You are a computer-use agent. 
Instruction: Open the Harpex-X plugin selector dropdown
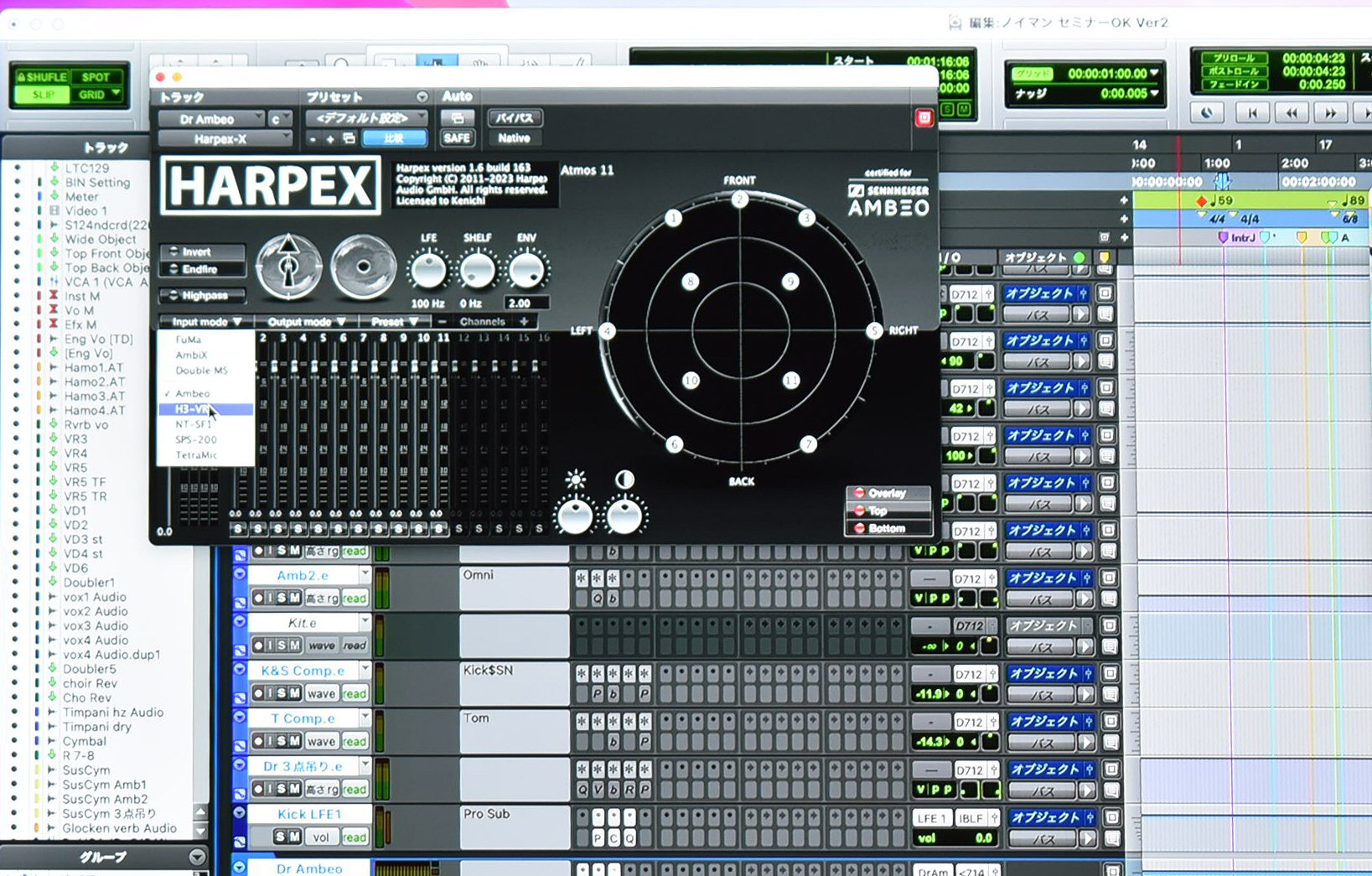[225, 139]
